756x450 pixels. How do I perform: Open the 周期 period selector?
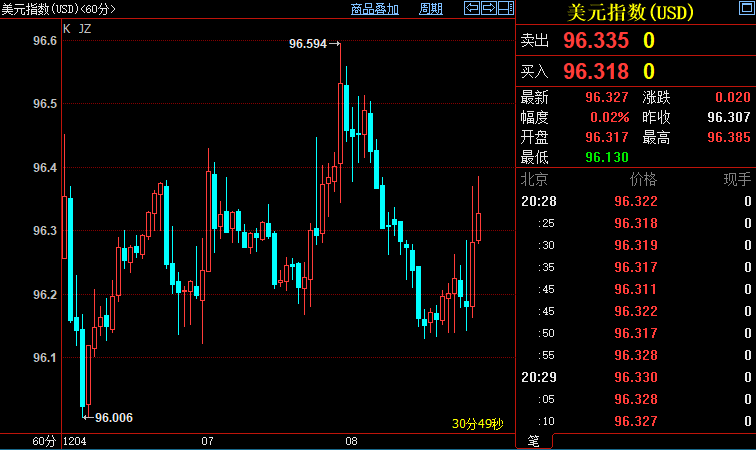430,9
